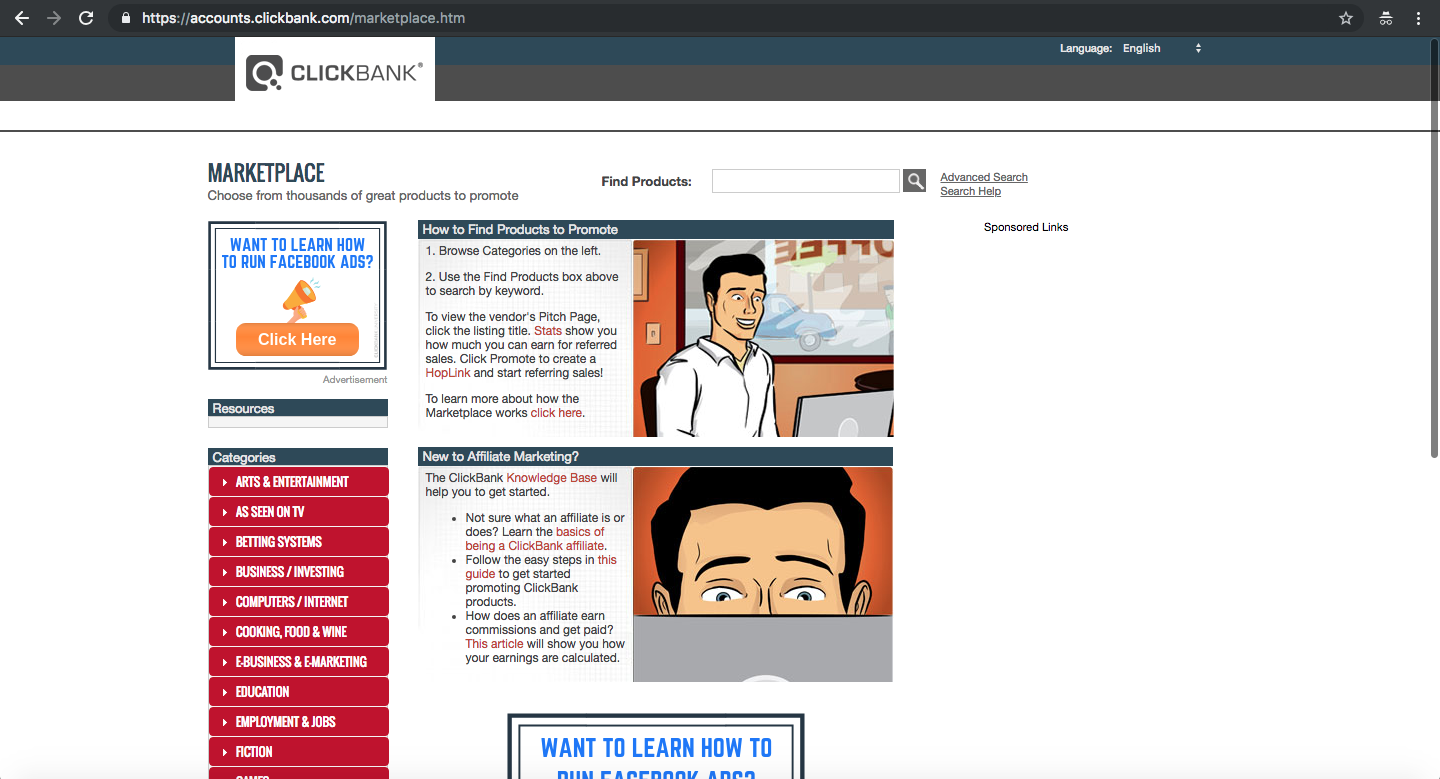Open the Employment & Jobs category
The image size is (1440, 779).
point(298,722)
